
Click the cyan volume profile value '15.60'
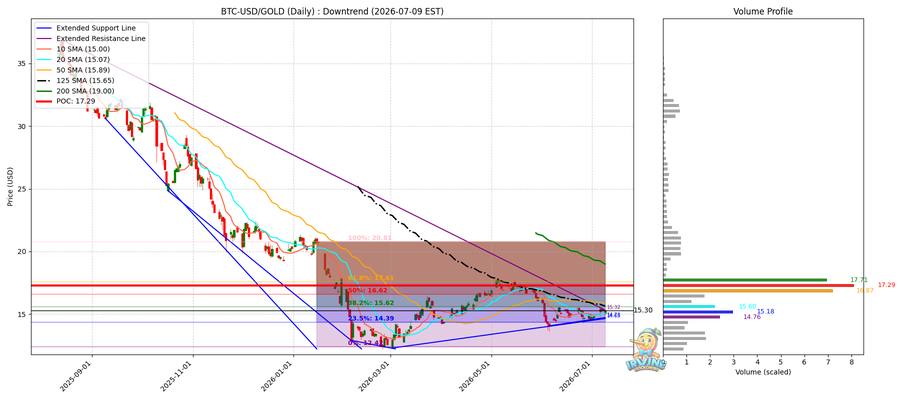click(x=747, y=306)
